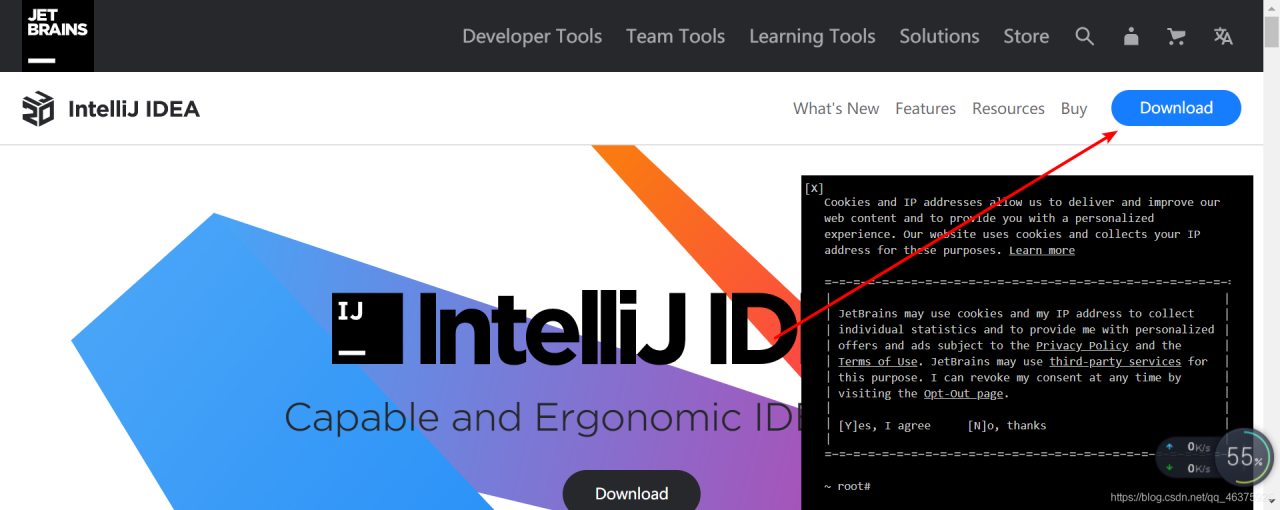Open Learning Tools menu

(812, 36)
